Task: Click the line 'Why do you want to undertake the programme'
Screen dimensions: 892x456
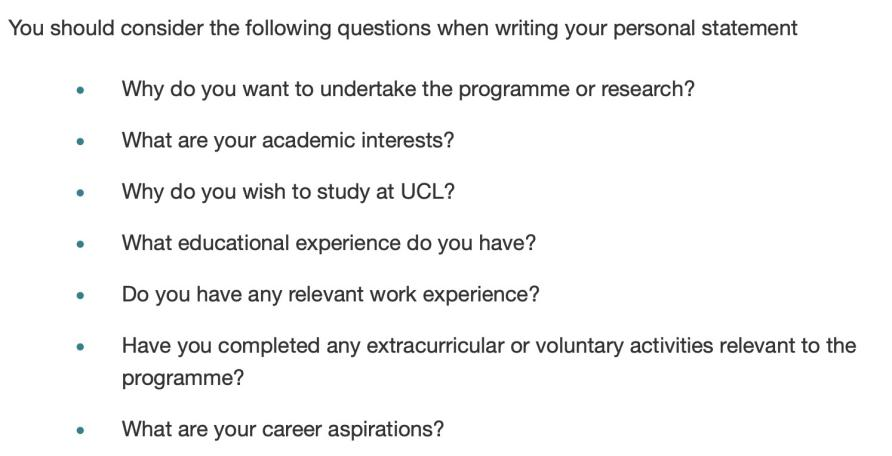Action: (x=408, y=89)
